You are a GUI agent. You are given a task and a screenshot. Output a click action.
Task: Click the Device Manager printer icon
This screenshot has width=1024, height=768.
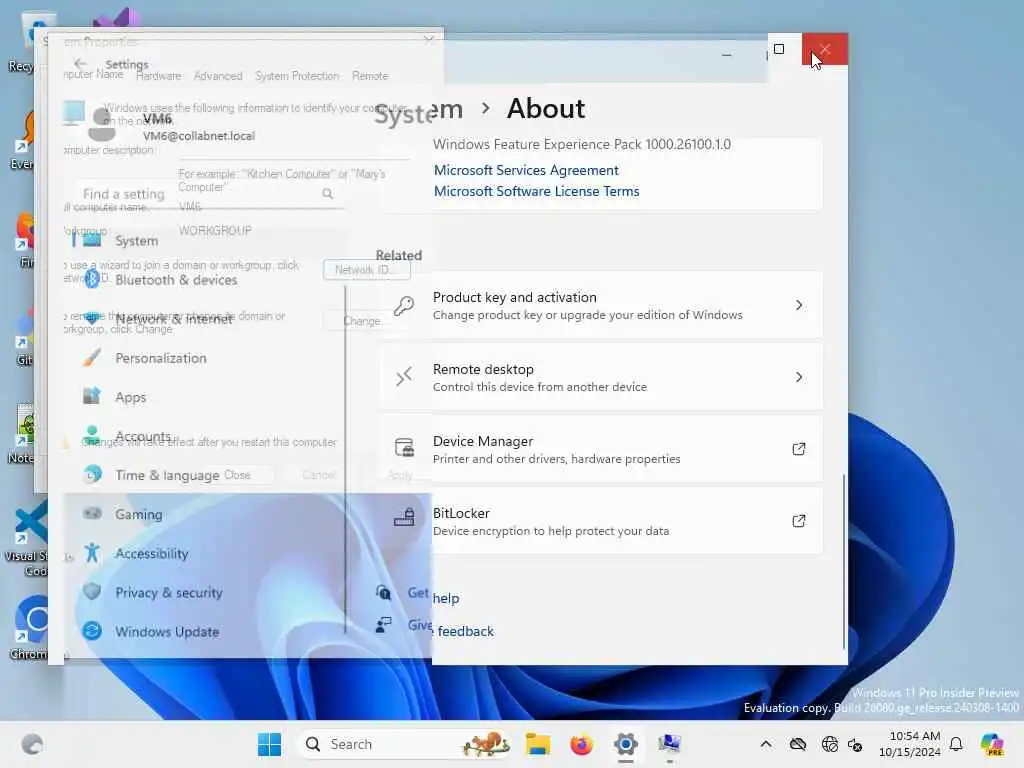(x=404, y=448)
